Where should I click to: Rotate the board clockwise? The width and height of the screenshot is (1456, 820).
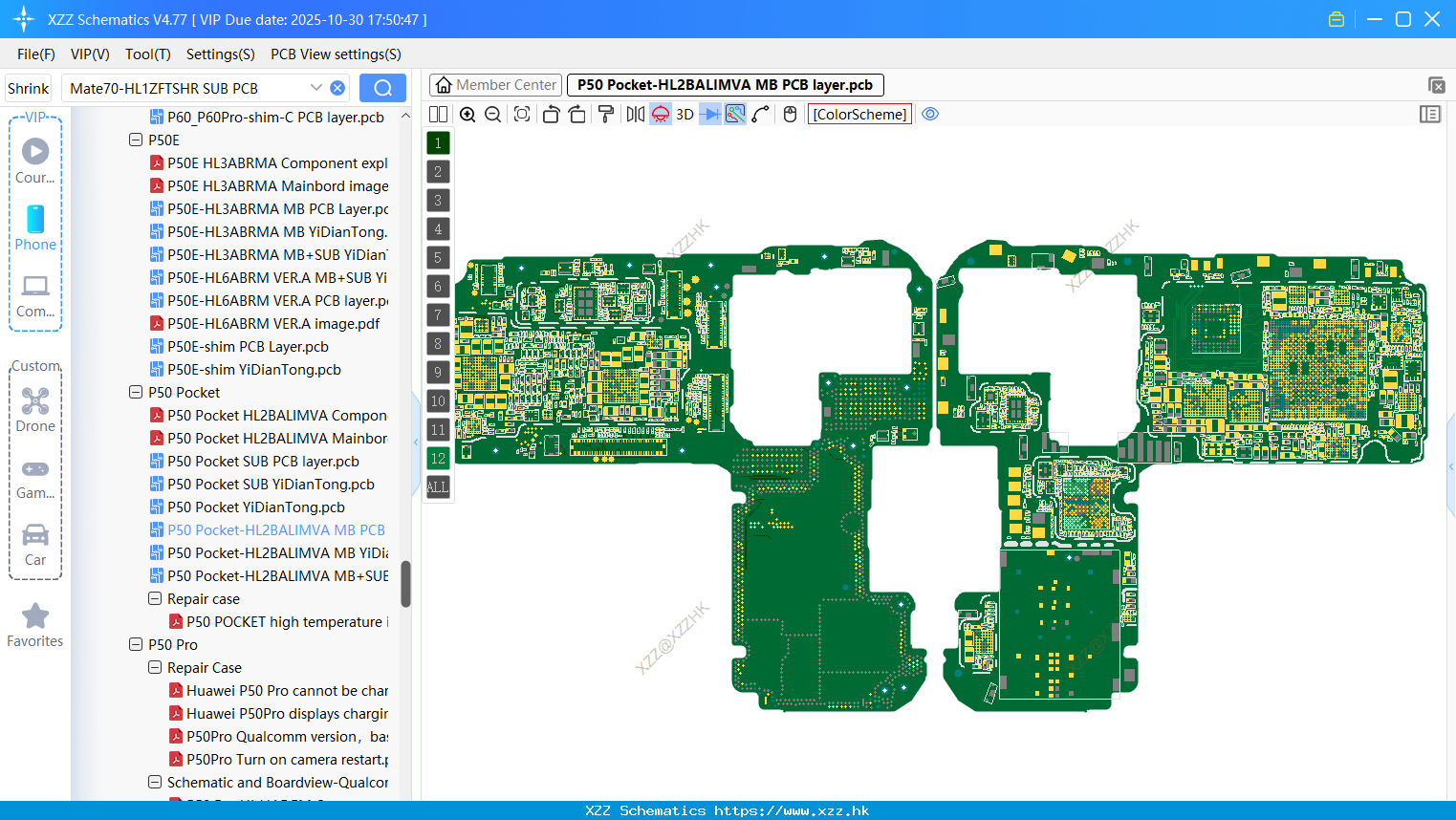[x=576, y=114]
